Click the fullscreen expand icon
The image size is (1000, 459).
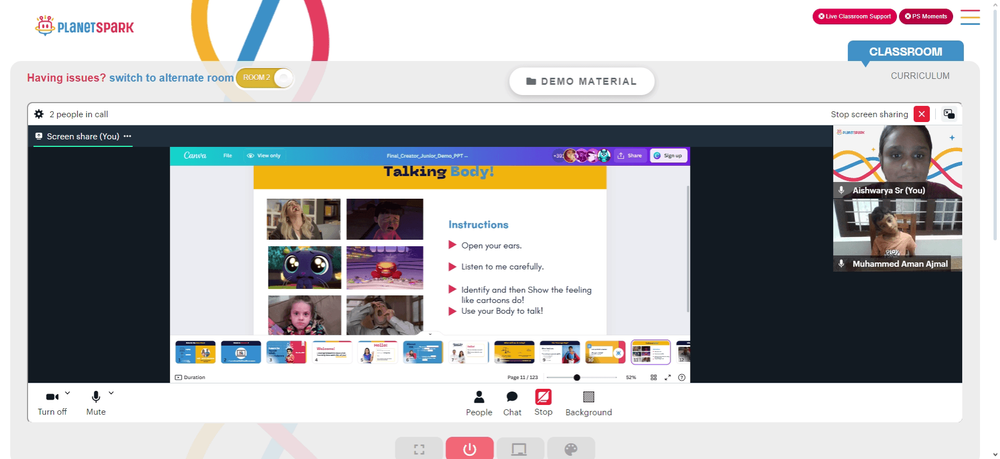click(x=419, y=449)
